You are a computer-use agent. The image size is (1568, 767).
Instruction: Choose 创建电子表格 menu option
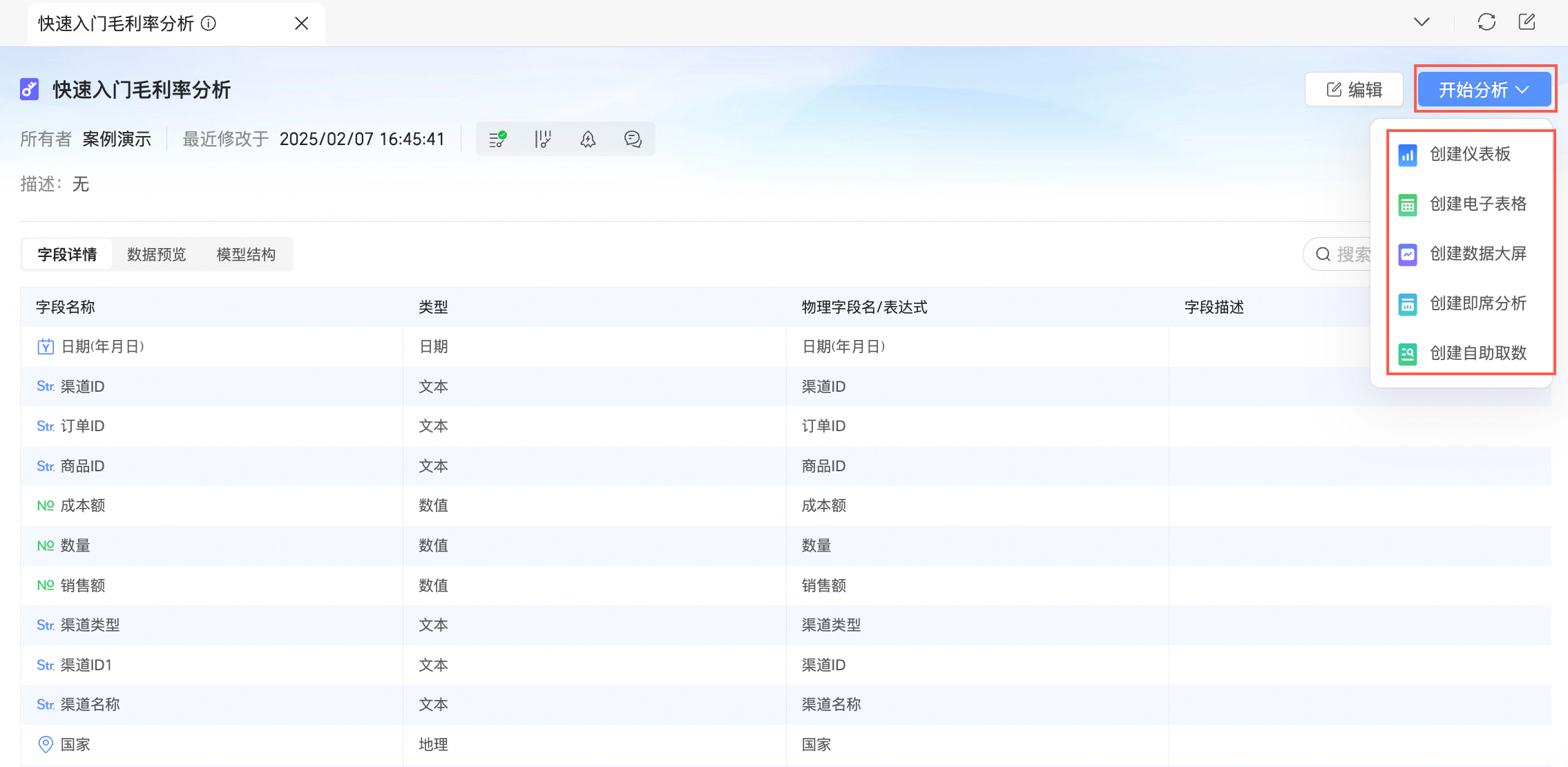[1478, 204]
